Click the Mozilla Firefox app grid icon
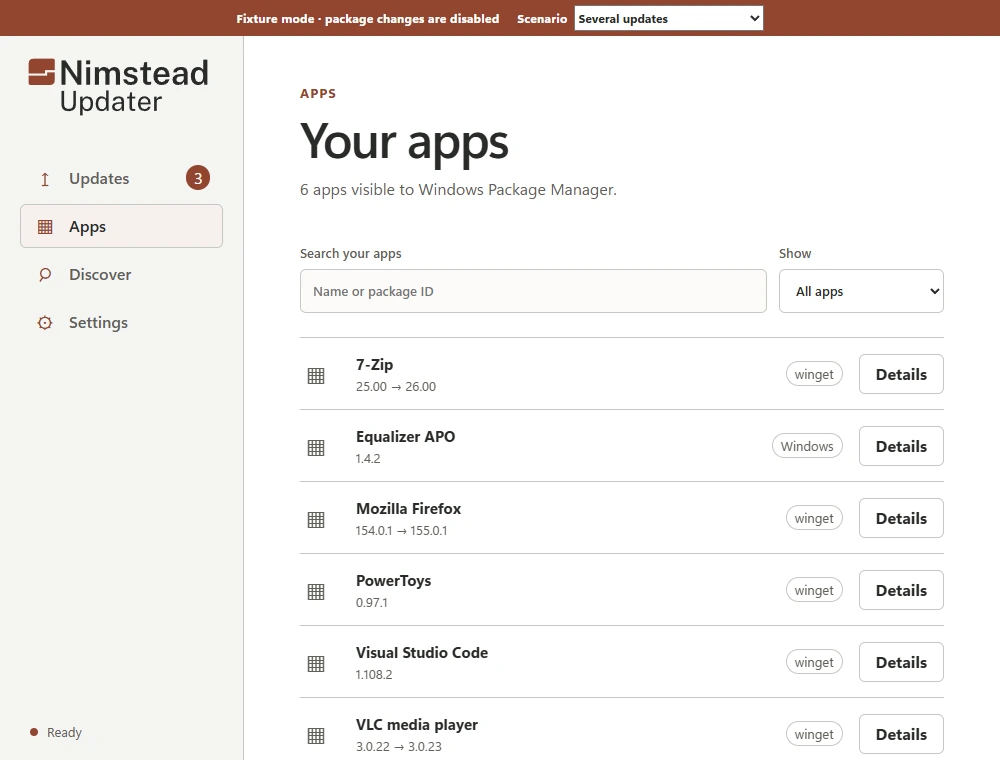This screenshot has height=760, width=1000. point(316,520)
